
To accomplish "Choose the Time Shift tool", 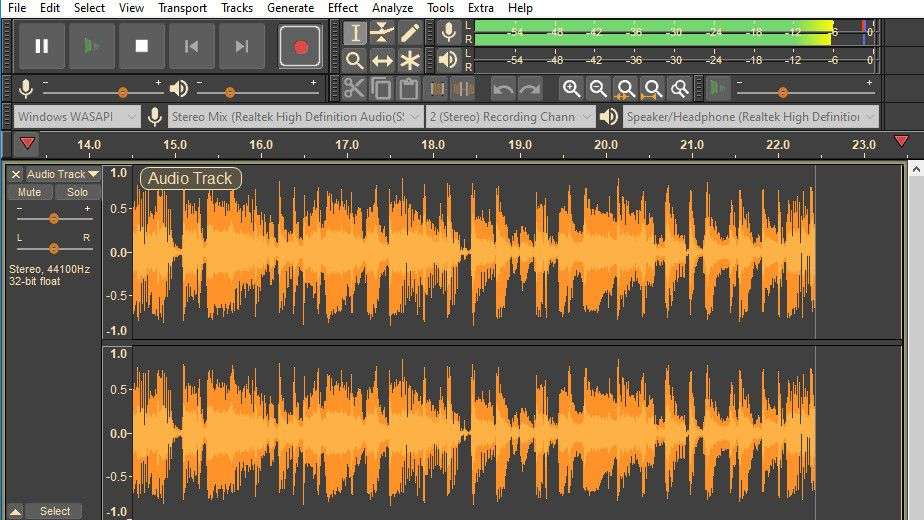I will (382, 61).
